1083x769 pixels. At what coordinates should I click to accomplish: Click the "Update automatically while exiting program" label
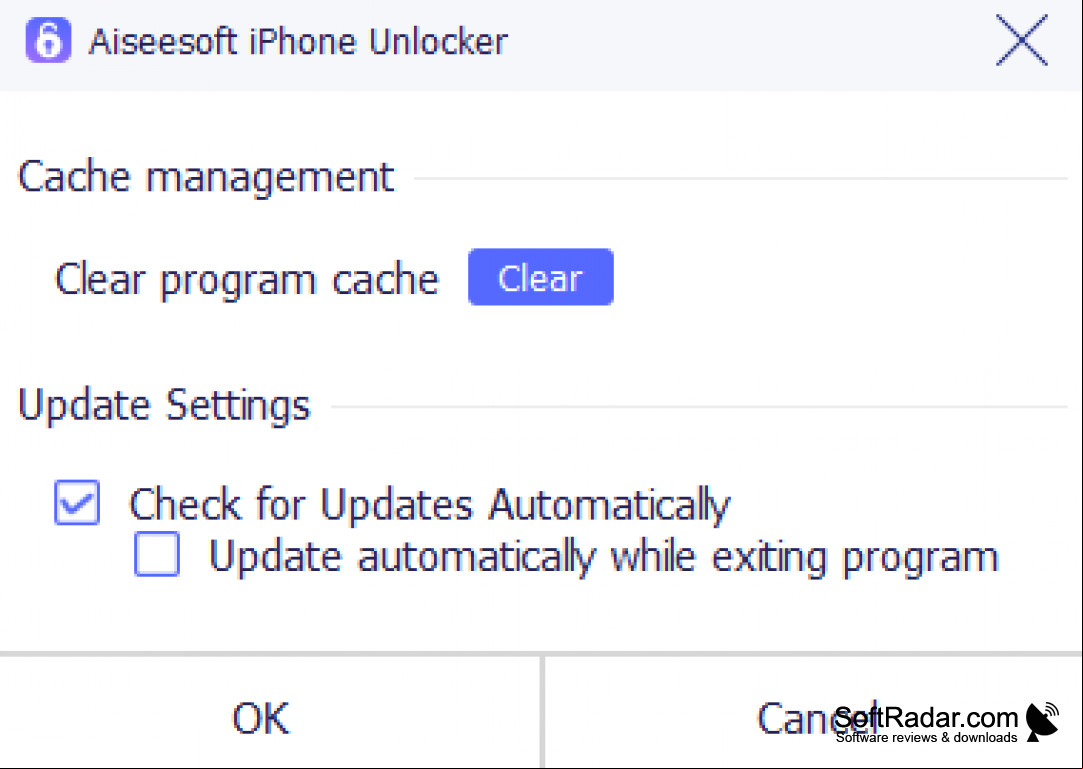click(604, 557)
